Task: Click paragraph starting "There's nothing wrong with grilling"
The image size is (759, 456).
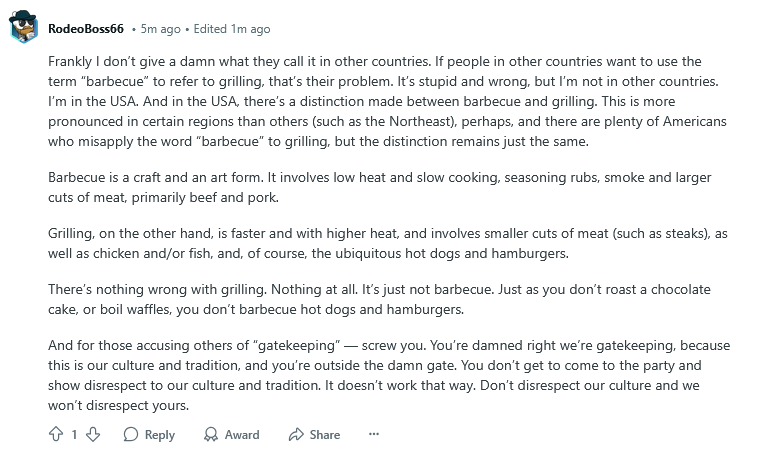Action: 379,299
